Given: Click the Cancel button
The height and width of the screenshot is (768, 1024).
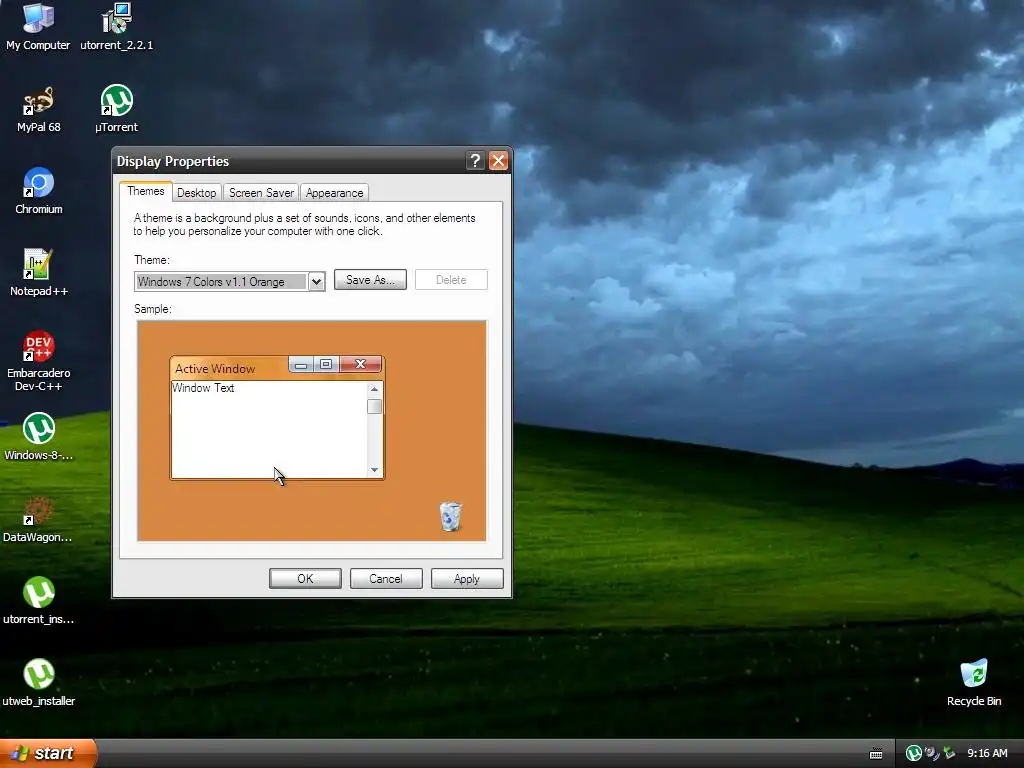Looking at the screenshot, I should coord(386,579).
